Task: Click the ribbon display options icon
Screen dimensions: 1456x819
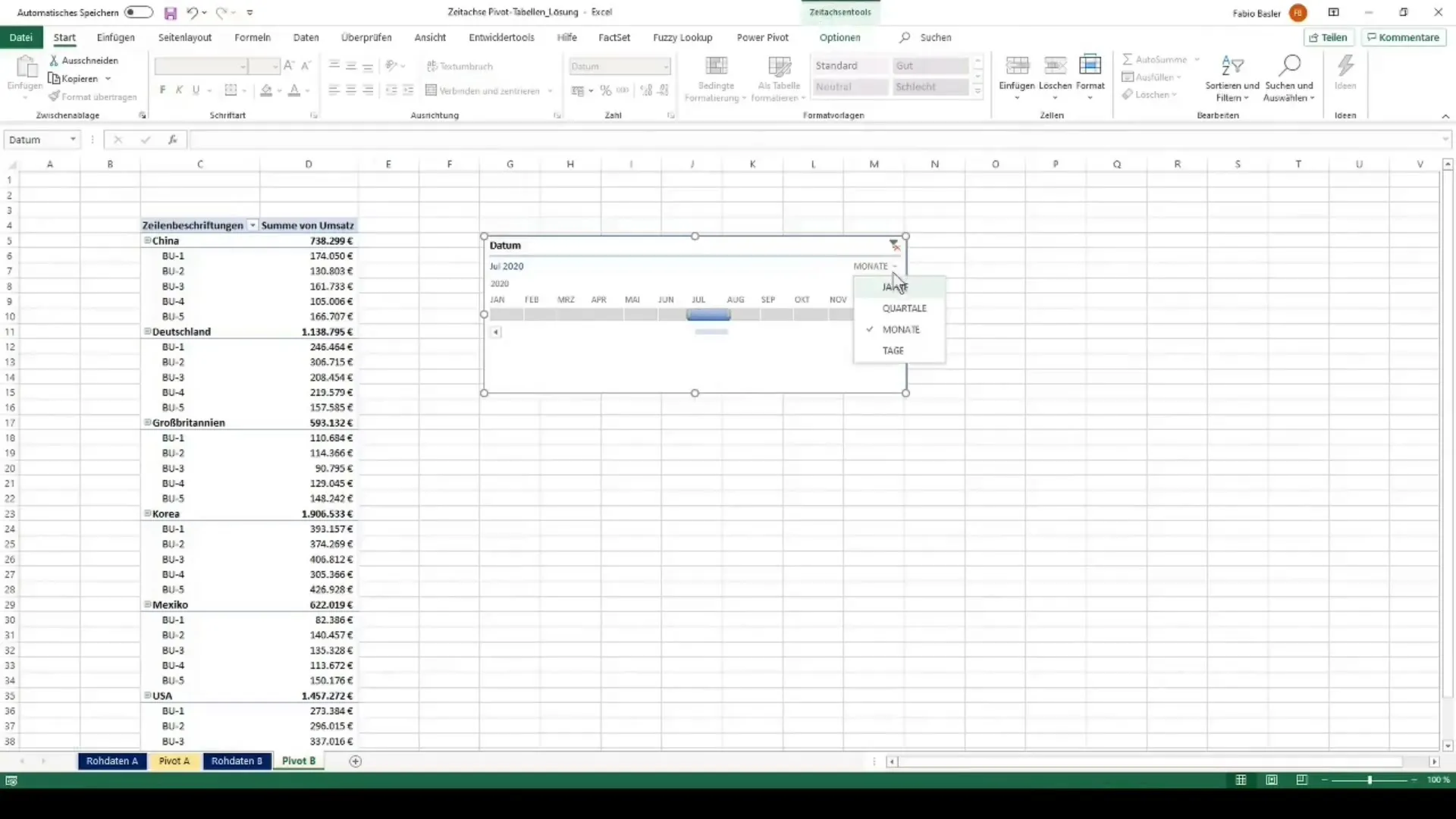Action: coord(1333,12)
